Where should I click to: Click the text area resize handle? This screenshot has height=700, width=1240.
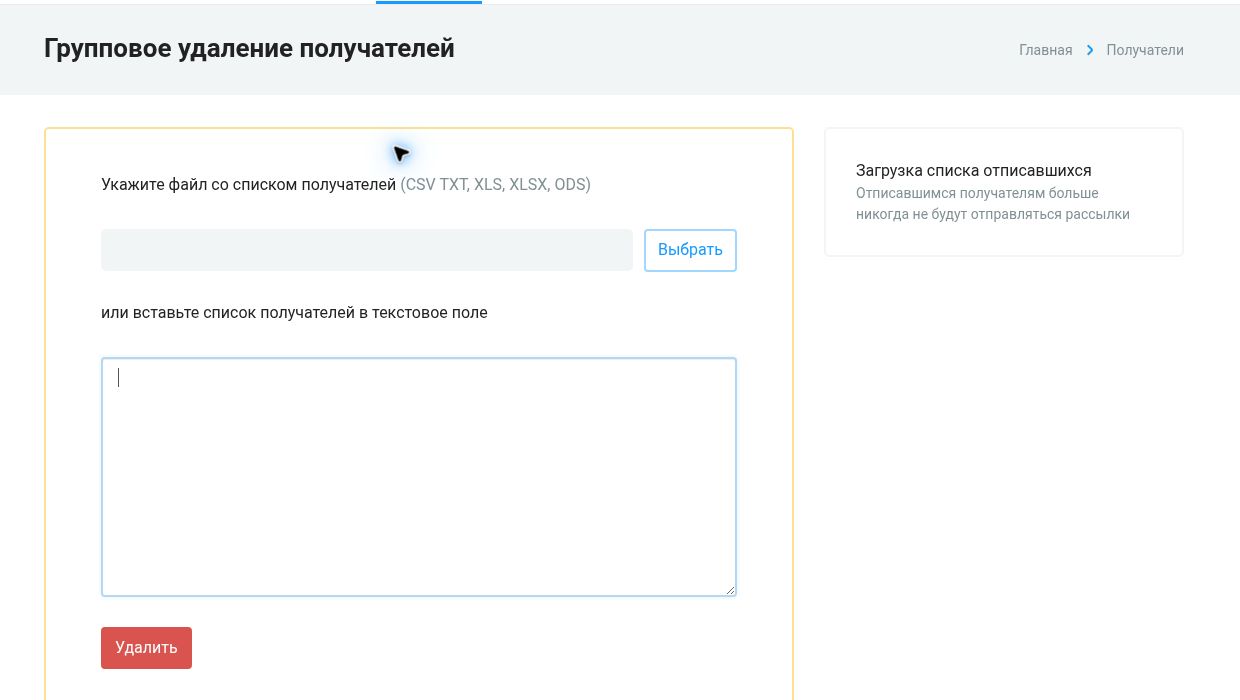click(730, 590)
